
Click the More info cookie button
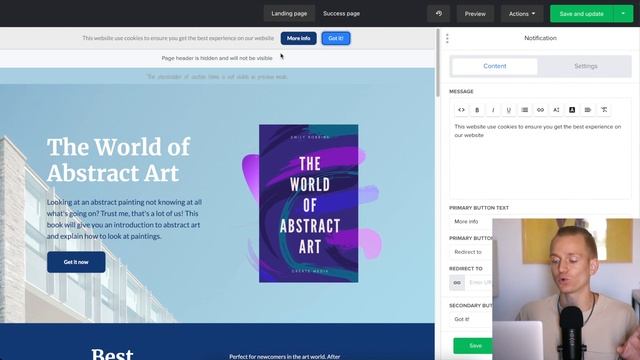(298, 38)
